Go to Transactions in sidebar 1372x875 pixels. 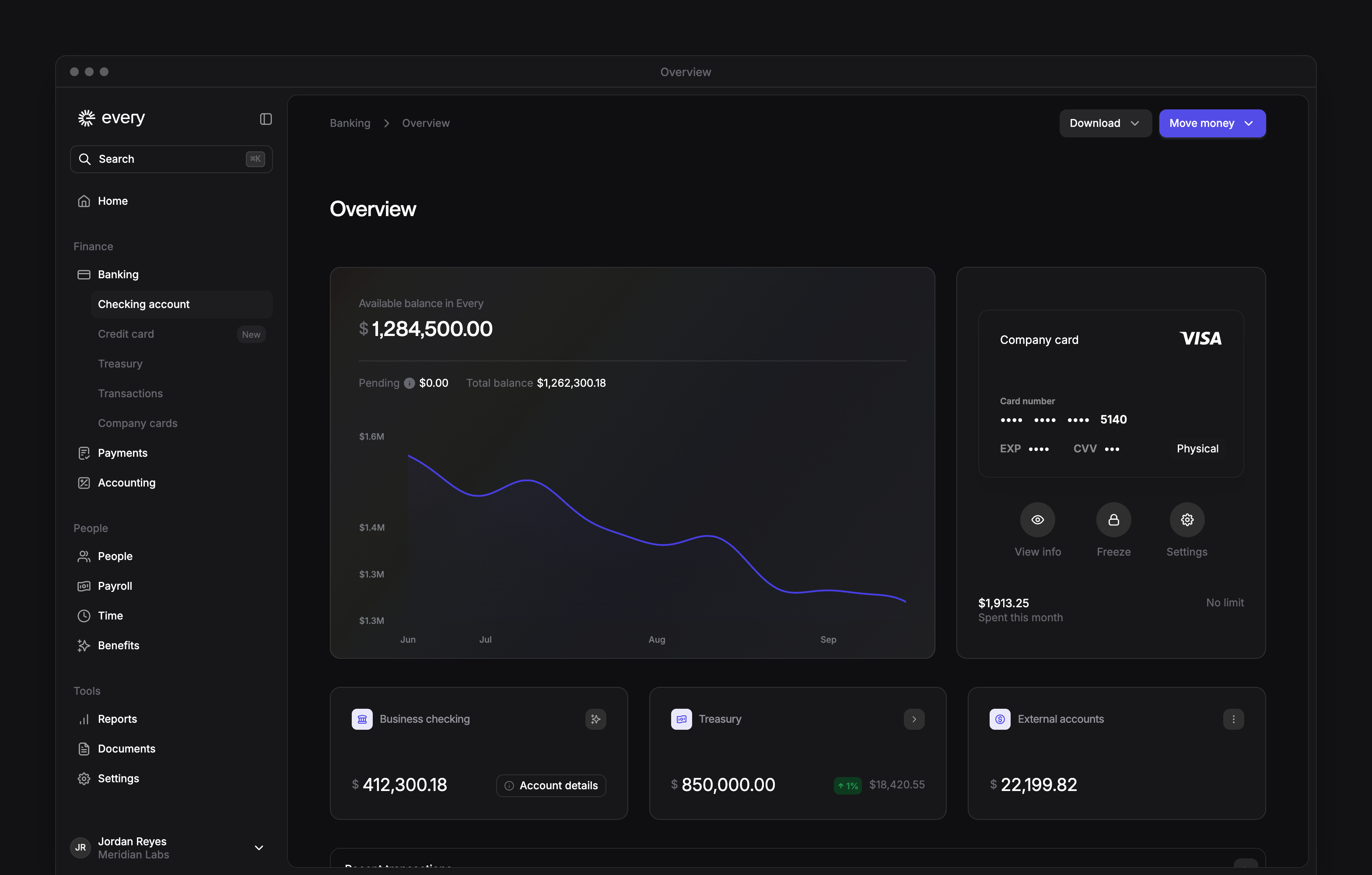[x=182, y=394]
